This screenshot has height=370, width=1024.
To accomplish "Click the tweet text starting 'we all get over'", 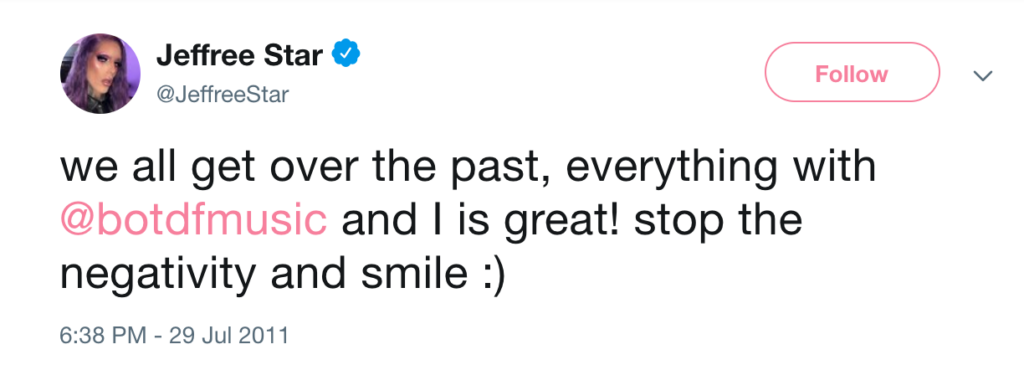I will point(468,224).
